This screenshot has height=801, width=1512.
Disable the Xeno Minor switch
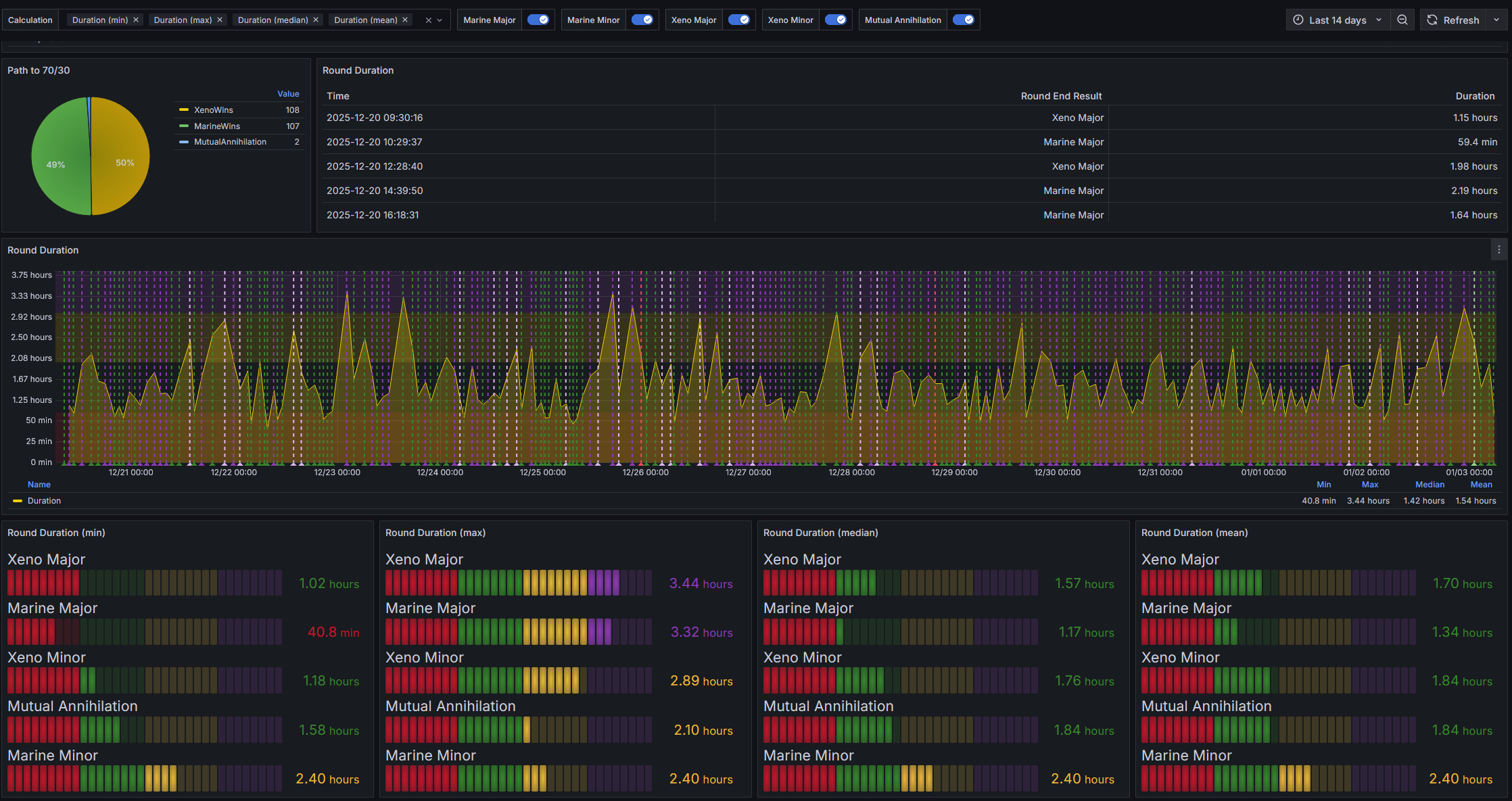pos(836,20)
